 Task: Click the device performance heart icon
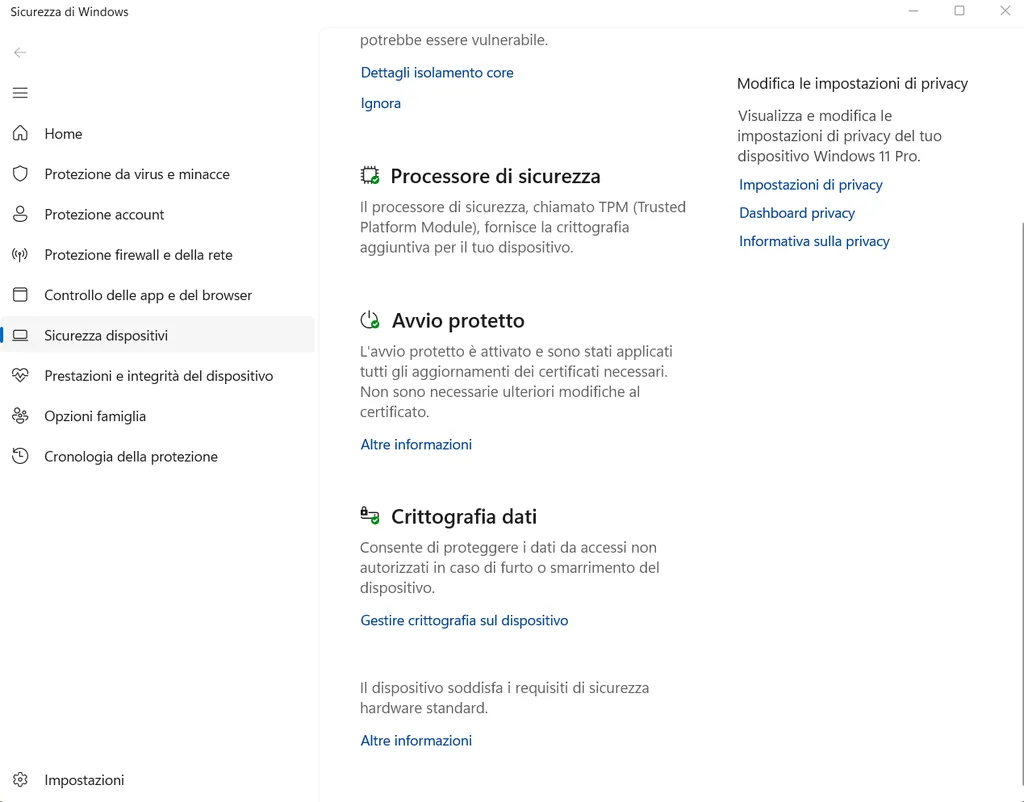point(20,376)
